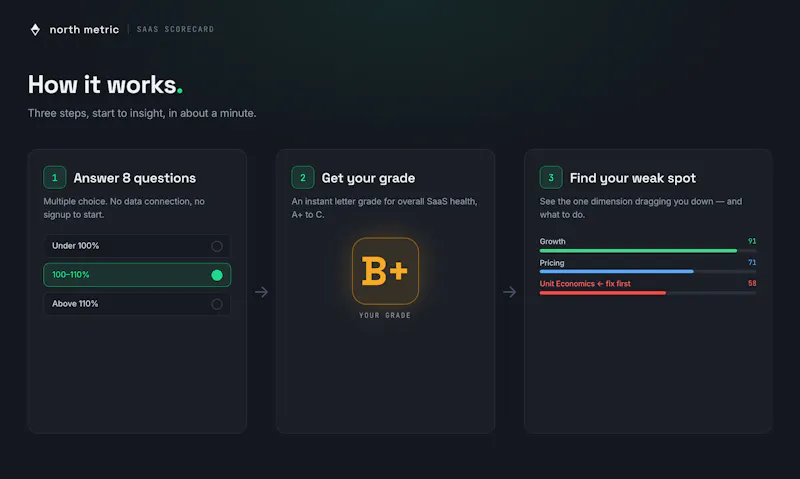Click the 'Answer 8 questions' heading

[135, 178]
